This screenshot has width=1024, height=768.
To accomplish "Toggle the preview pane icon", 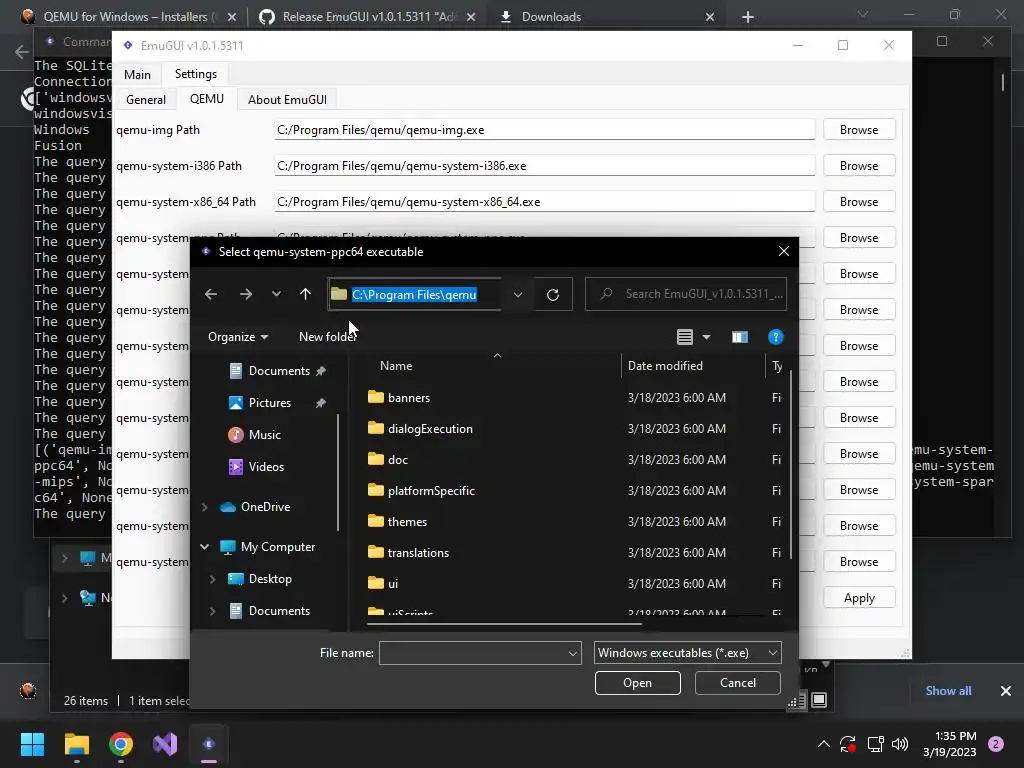I will pyautogui.click(x=740, y=337).
